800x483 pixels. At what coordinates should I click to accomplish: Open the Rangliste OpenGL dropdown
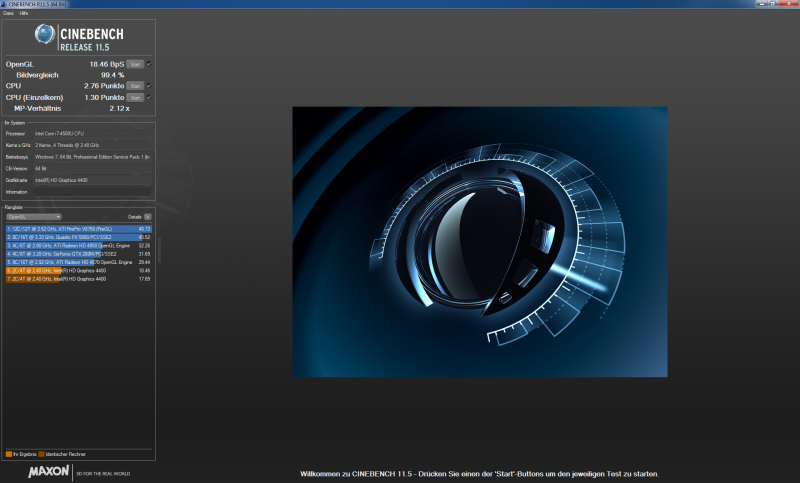[34, 217]
